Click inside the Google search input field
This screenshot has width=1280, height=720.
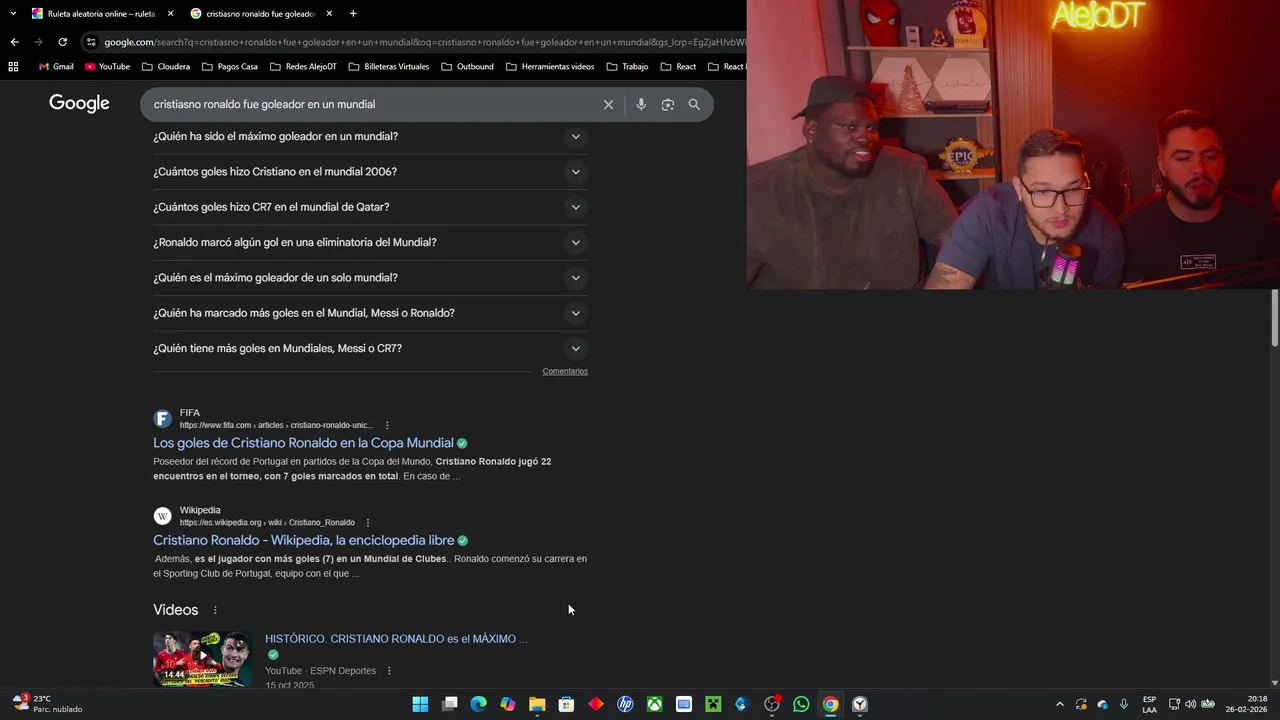[x=370, y=104]
